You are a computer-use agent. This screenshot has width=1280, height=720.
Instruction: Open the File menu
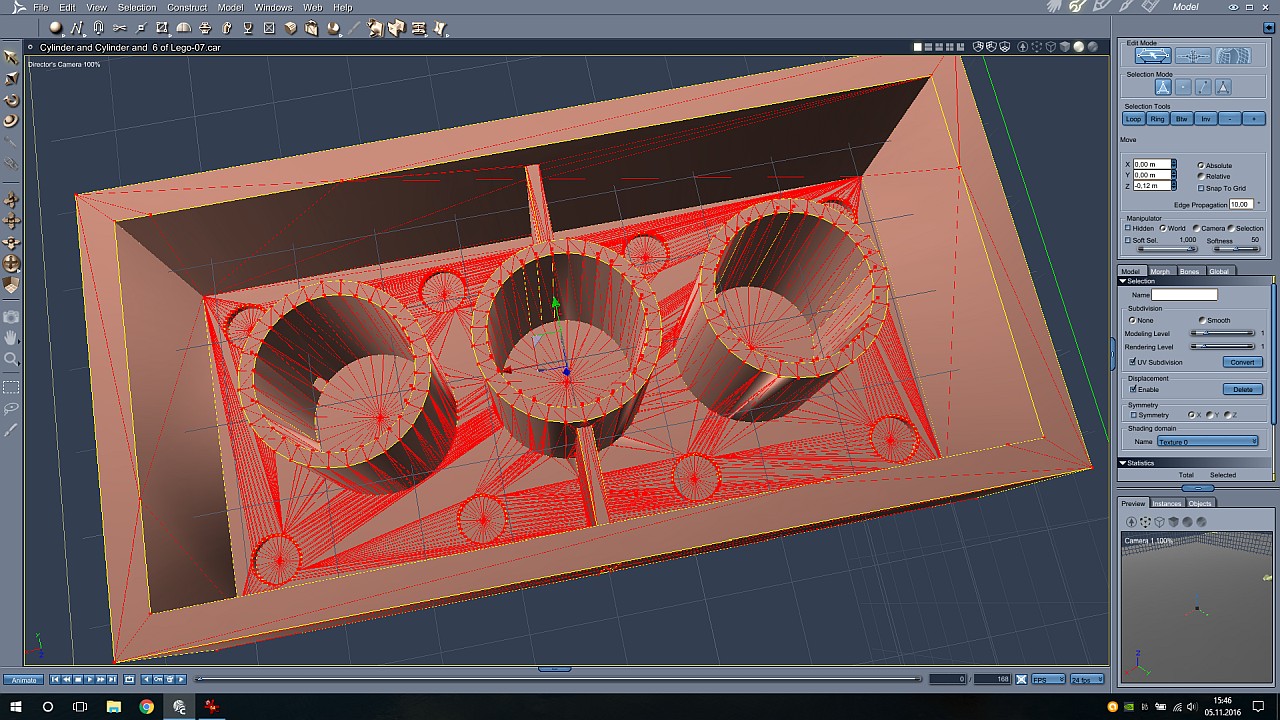point(41,7)
